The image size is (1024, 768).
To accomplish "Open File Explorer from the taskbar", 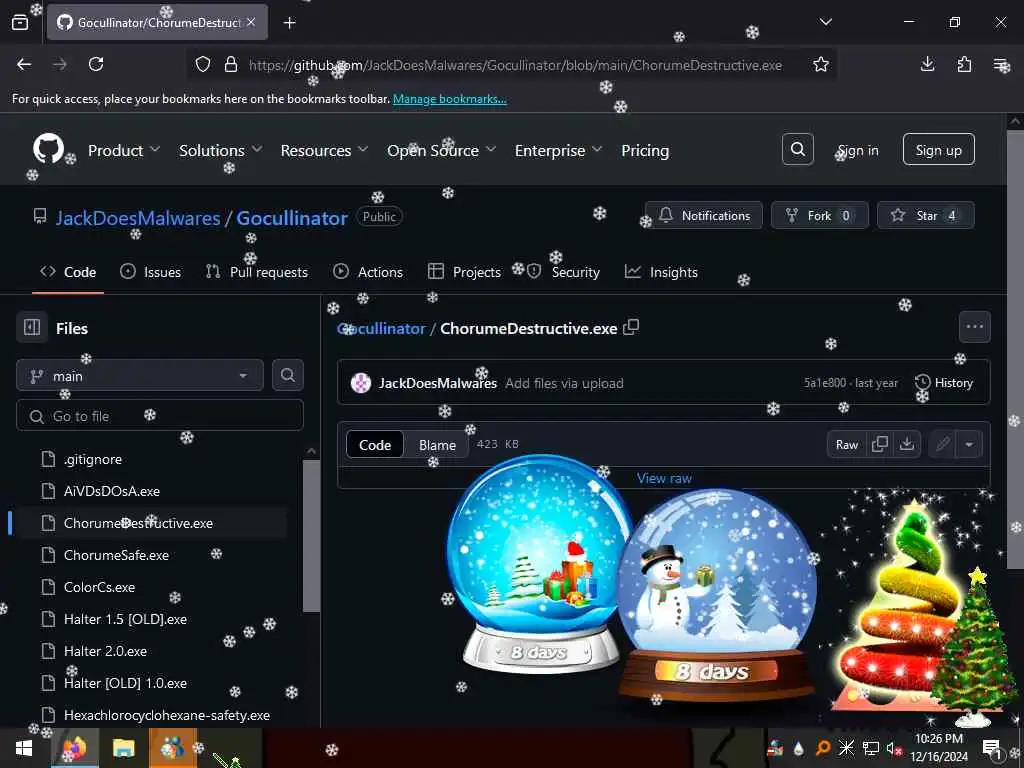I will click(123, 748).
